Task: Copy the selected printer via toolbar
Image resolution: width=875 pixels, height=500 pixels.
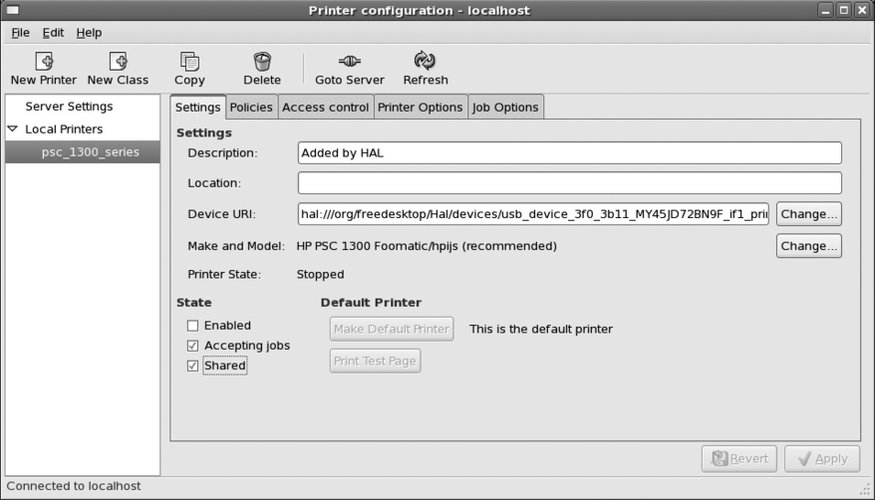Action: click(189, 62)
